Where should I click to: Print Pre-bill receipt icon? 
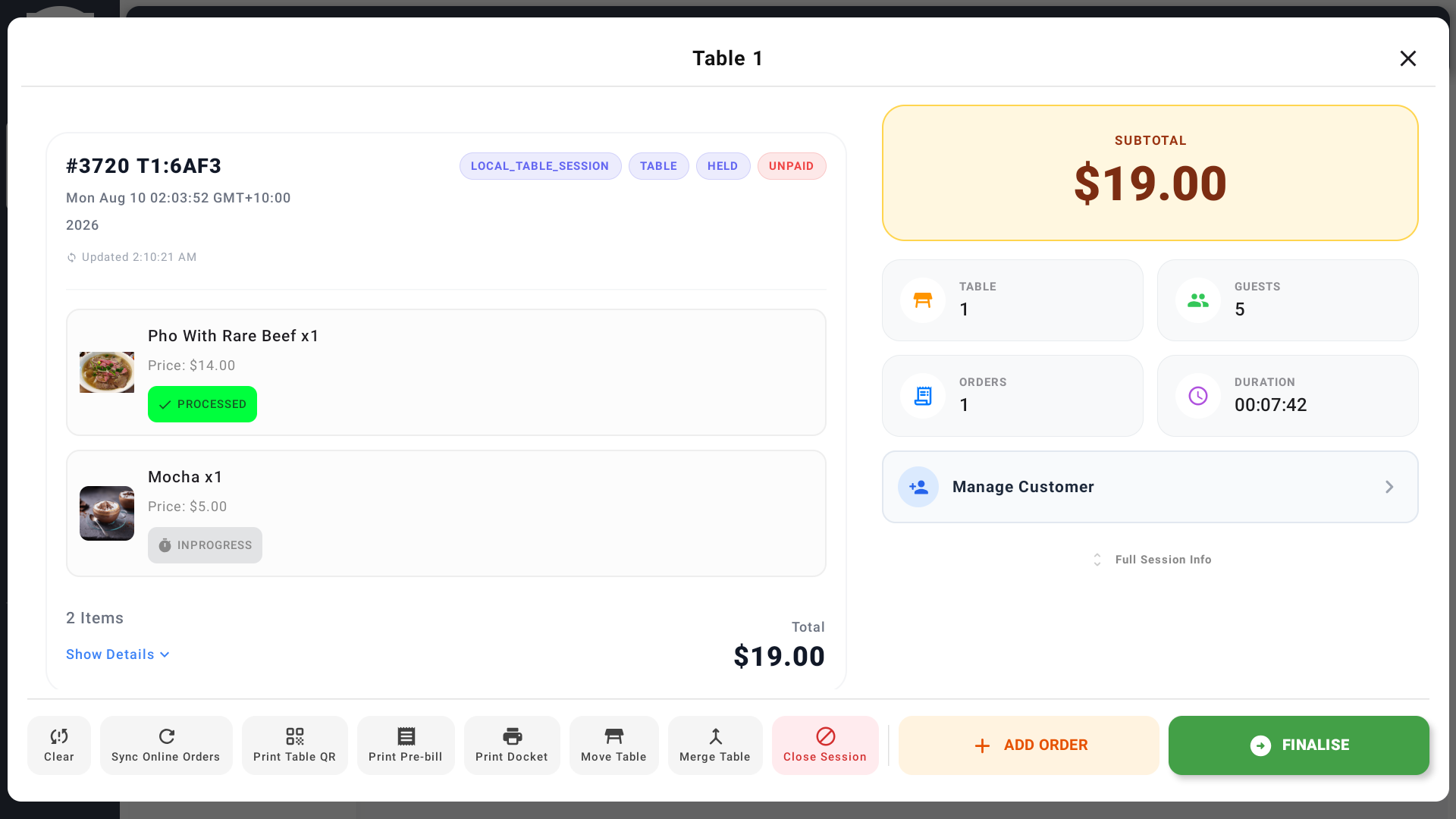406,745
